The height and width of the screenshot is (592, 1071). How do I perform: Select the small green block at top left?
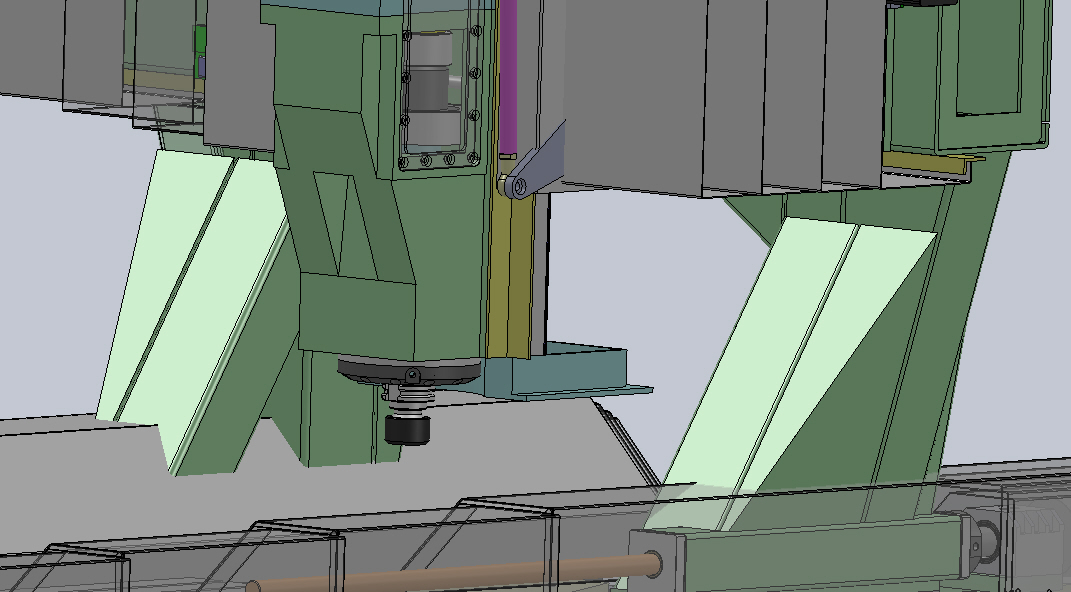tap(200, 40)
